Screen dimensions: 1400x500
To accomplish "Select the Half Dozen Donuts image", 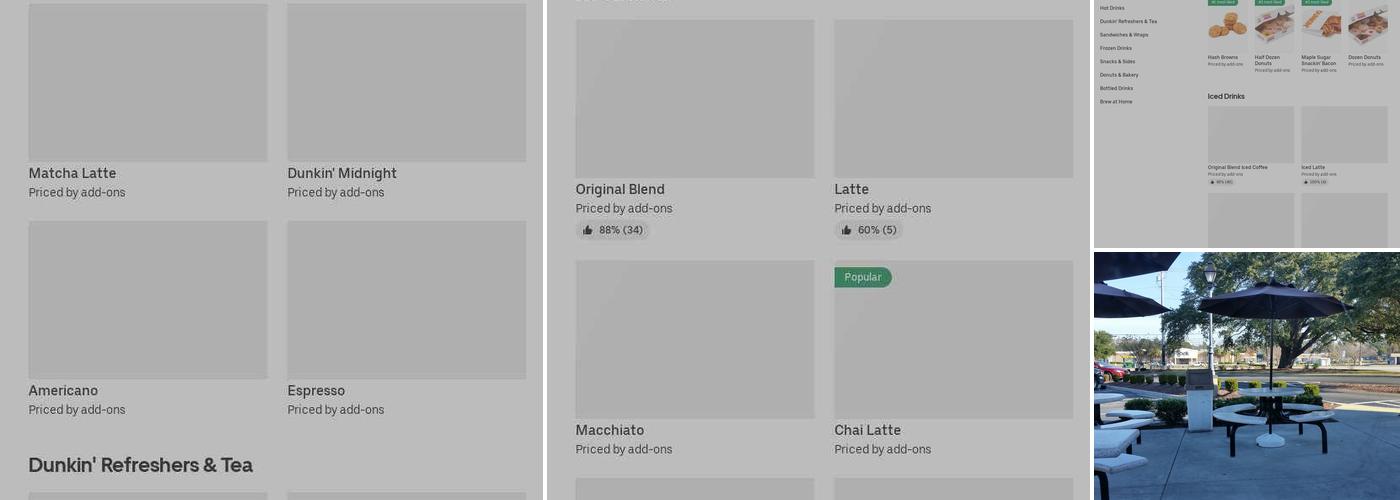I will point(1274,26).
